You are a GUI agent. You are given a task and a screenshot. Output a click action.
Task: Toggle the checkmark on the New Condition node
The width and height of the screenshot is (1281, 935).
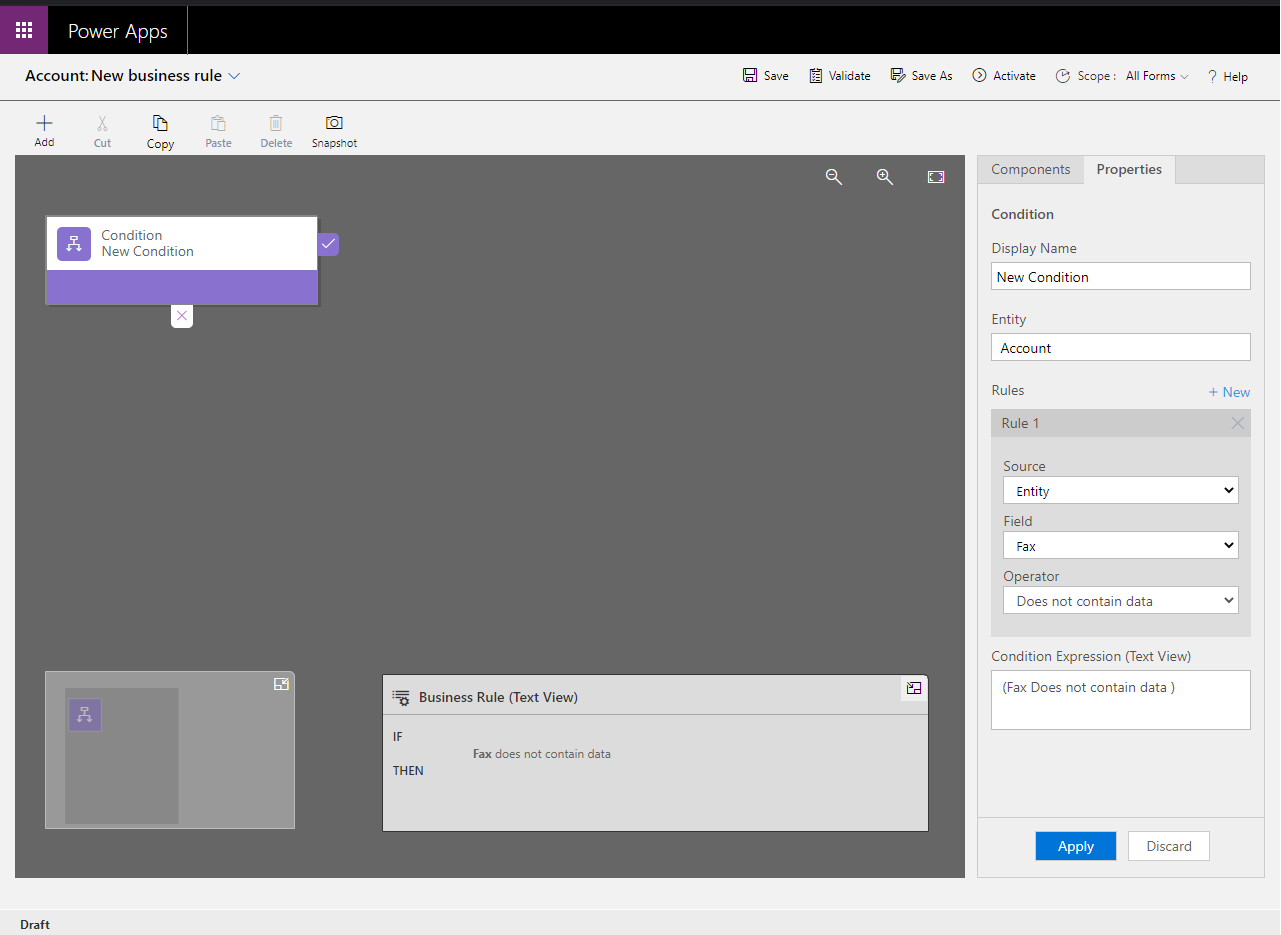point(328,244)
